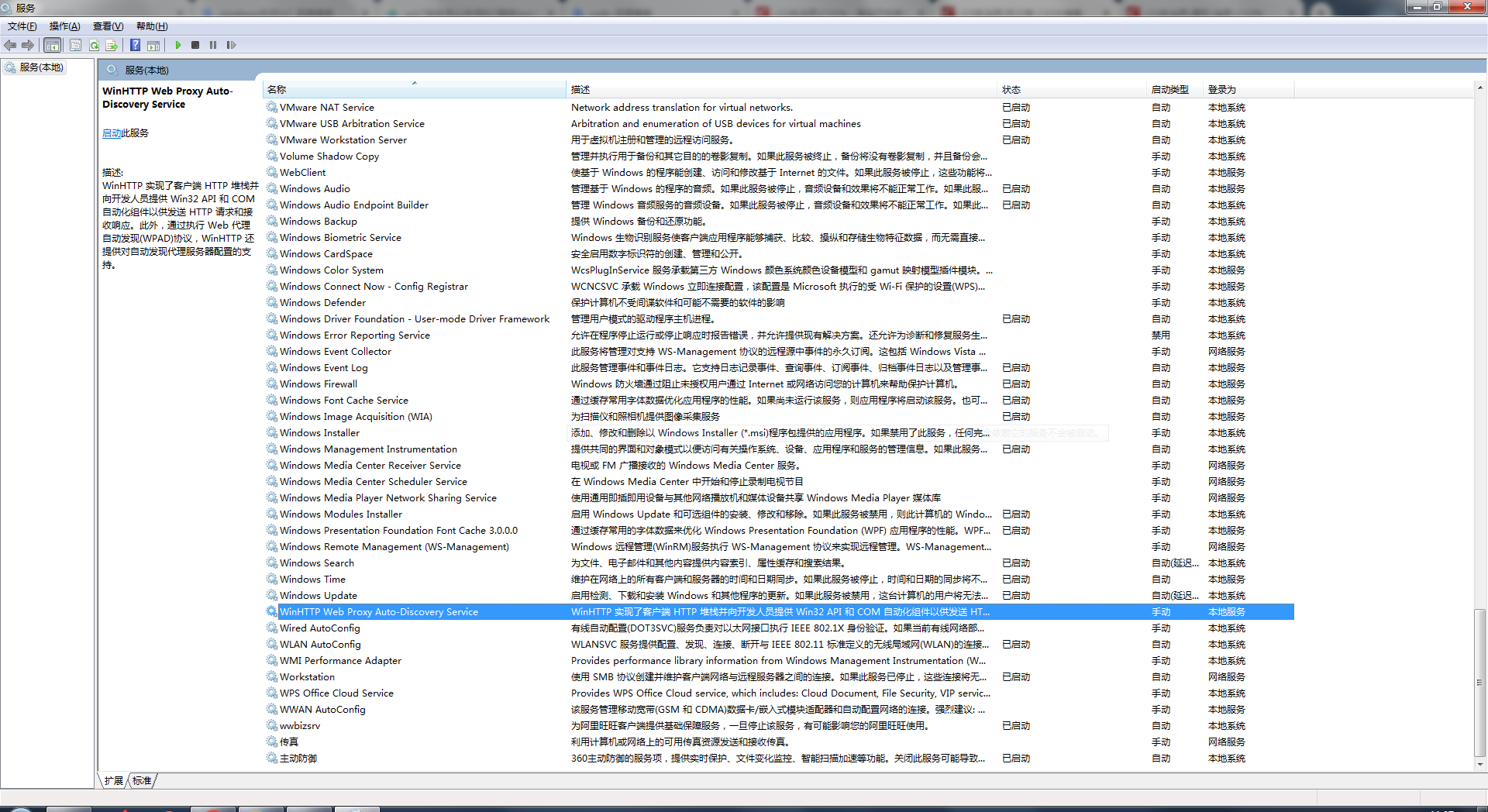Screen dimensions: 1488x812
Task: Stop the service with the black square icon
Action: point(195,45)
